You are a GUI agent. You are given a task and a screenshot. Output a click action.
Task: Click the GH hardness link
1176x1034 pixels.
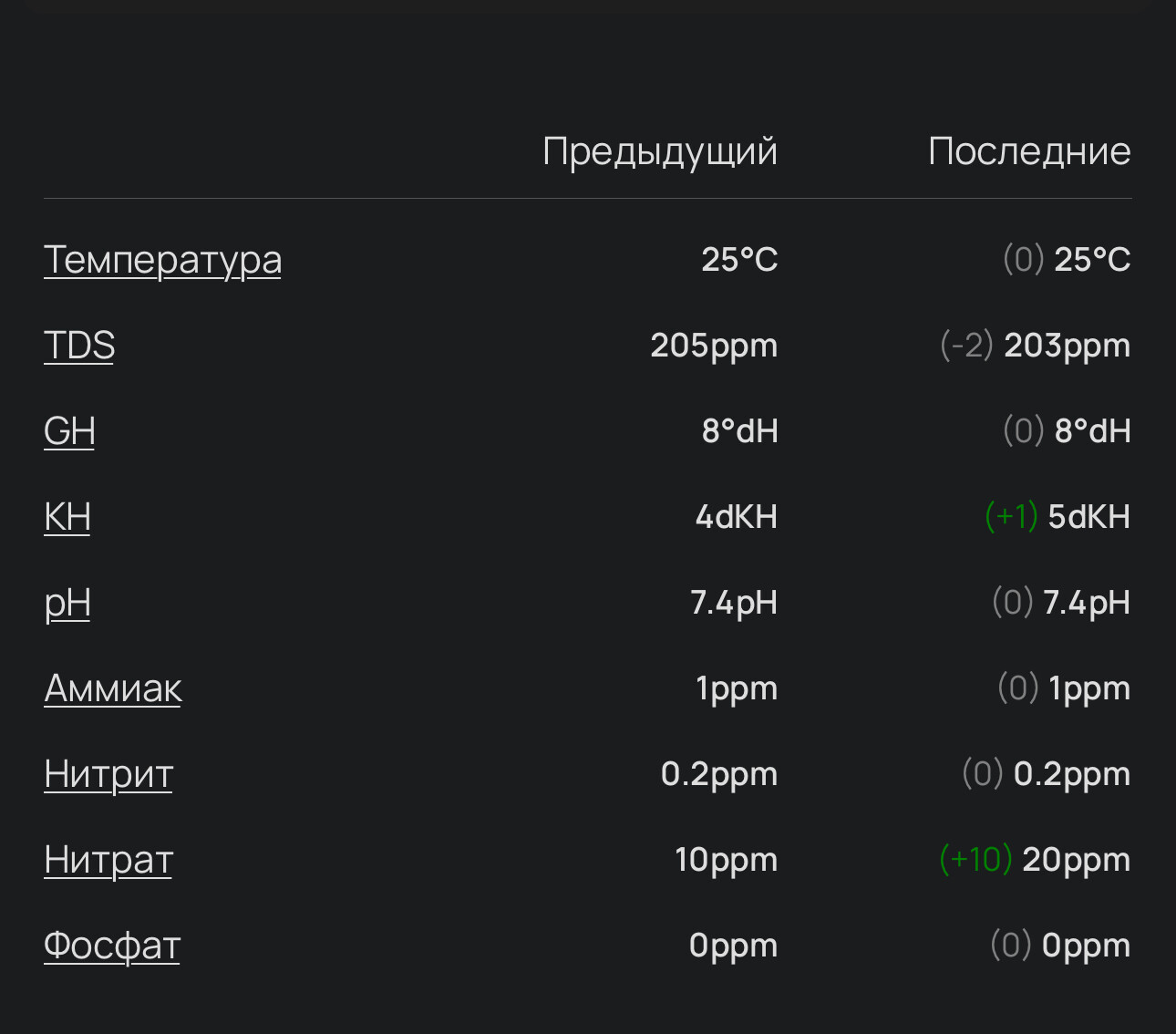click(69, 431)
